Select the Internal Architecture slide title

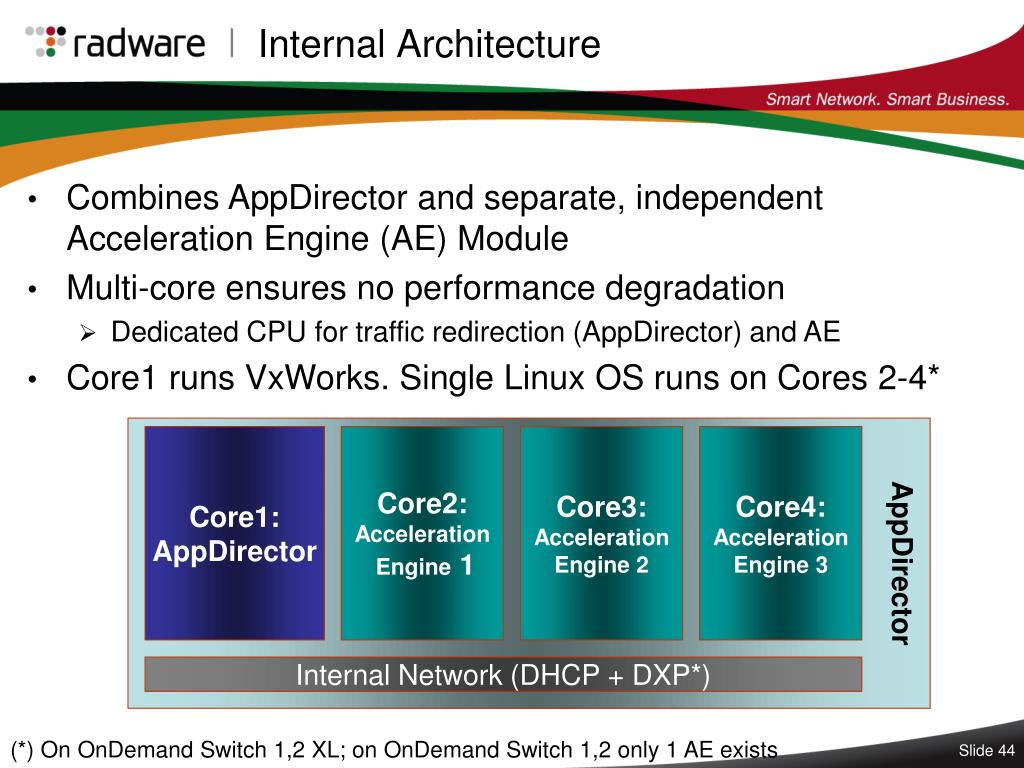429,44
